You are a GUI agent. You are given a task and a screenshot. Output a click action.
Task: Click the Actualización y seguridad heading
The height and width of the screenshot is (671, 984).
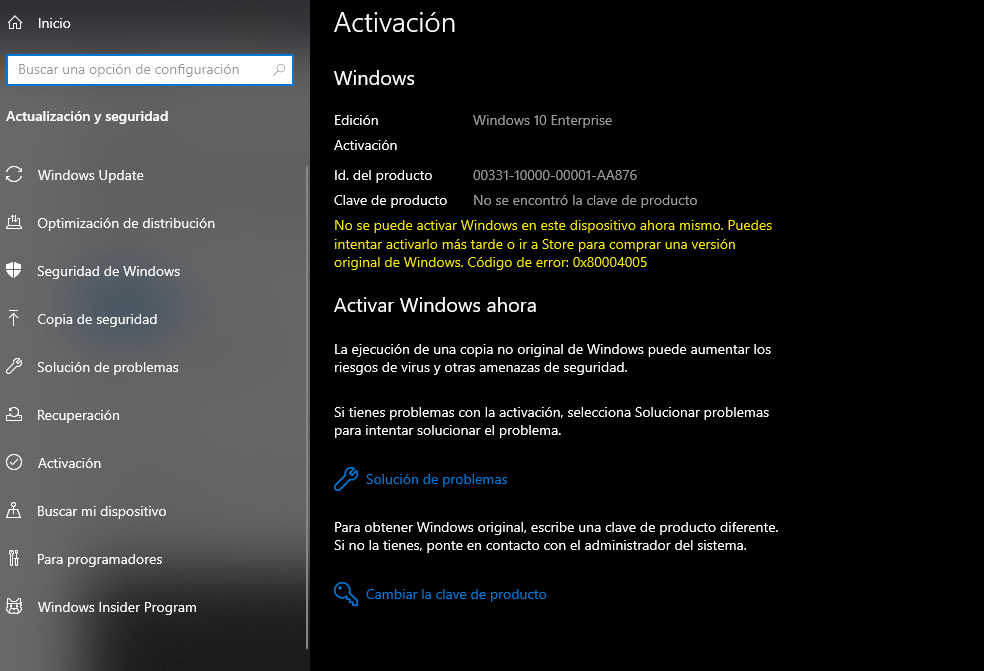[87, 116]
